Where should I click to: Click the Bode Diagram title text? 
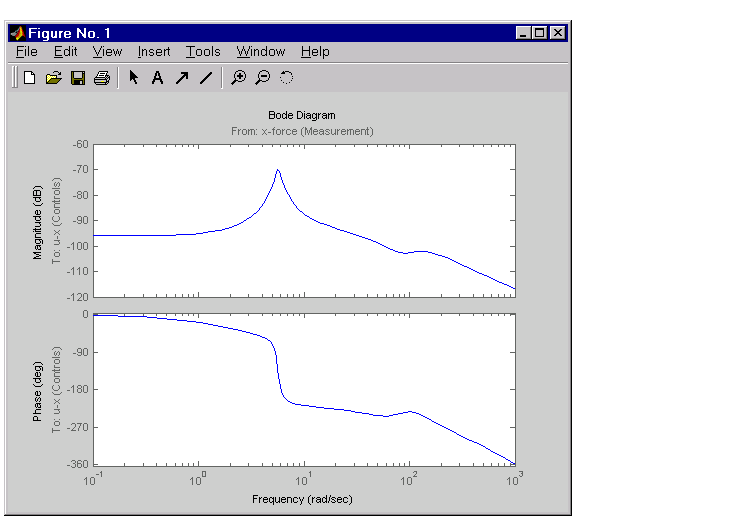(302, 116)
